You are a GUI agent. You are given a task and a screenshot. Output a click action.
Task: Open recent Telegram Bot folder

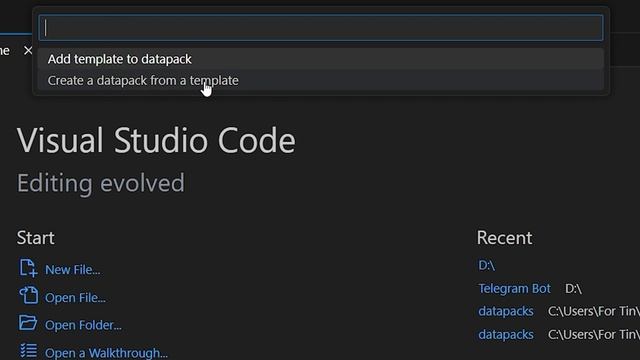(514, 289)
